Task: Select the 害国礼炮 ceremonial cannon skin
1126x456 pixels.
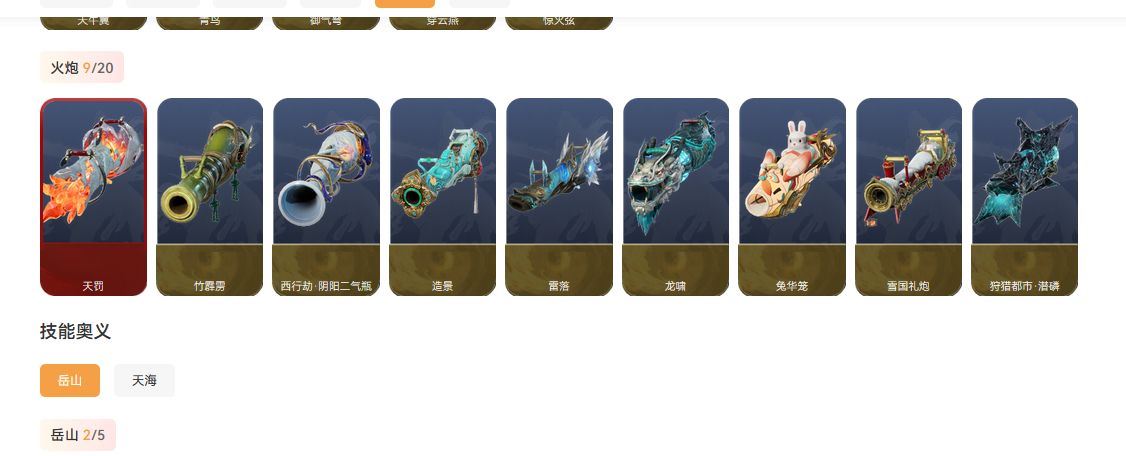Action: coord(908,197)
